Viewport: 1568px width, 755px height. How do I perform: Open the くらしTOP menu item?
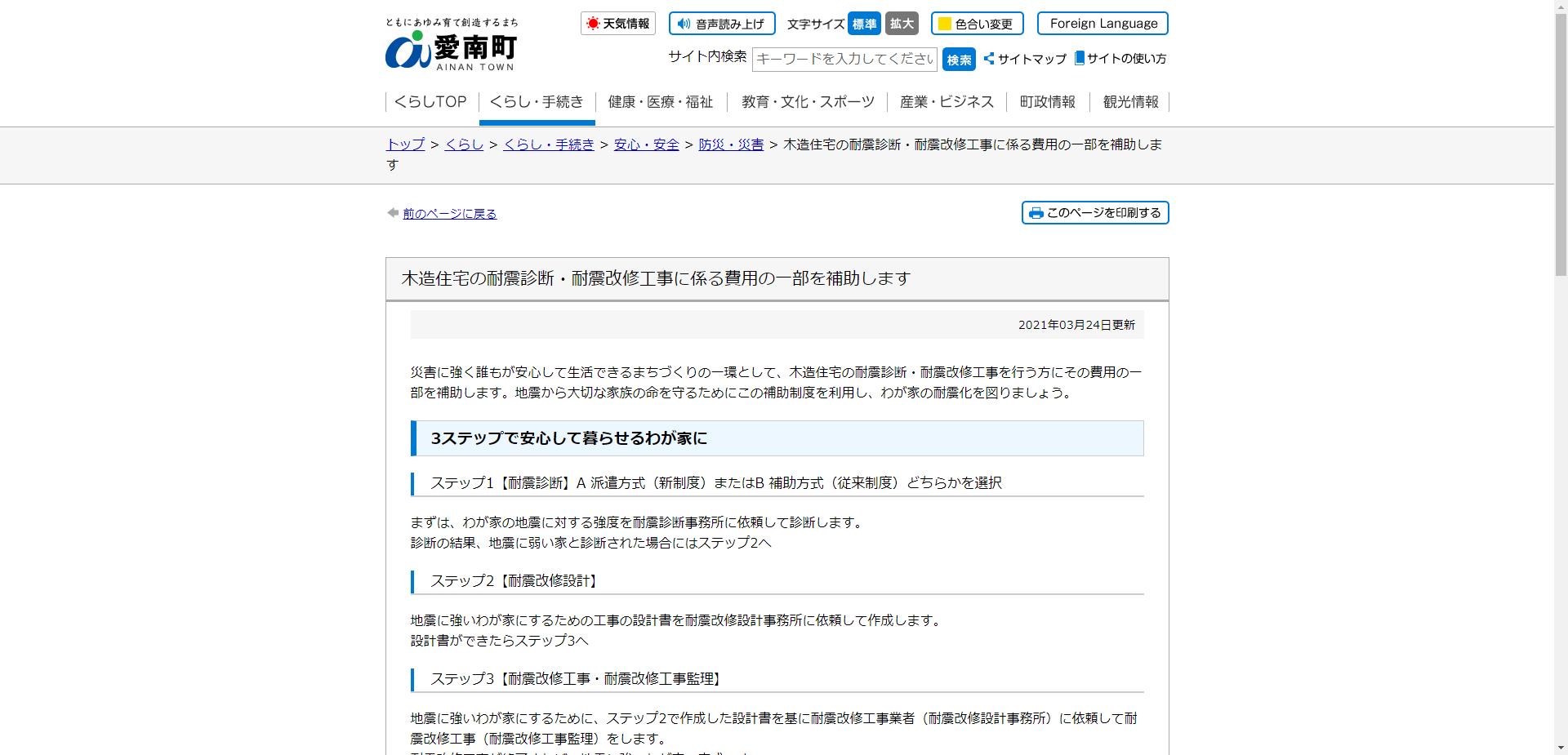pyautogui.click(x=429, y=101)
